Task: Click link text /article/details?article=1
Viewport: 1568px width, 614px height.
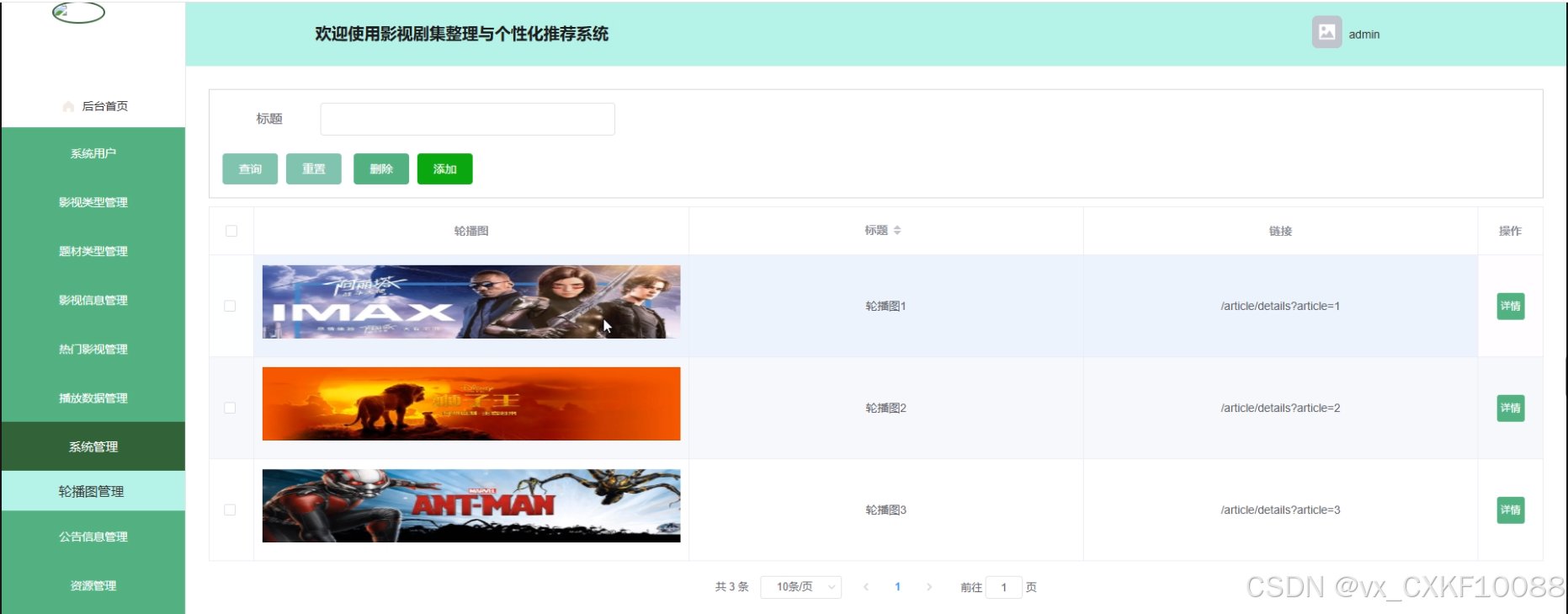Action: [x=1281, y=306]
